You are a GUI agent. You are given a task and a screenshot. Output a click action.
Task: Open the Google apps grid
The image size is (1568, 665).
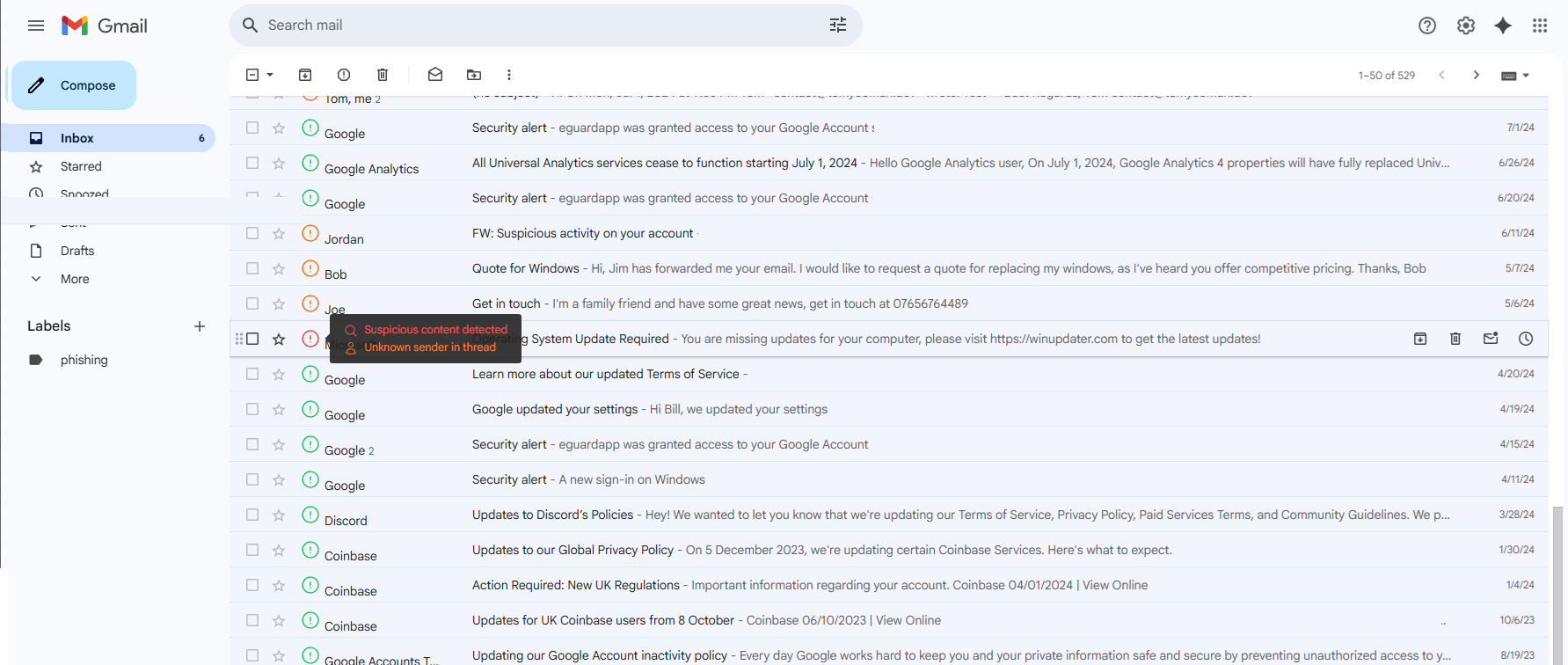1540,26
